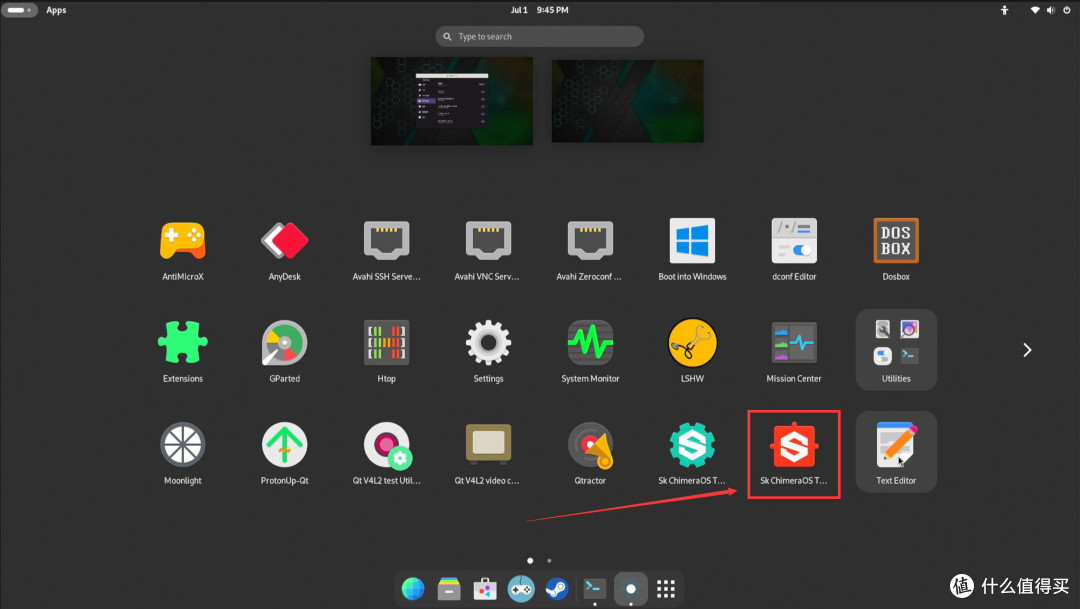The width and height of the screenshot is (1080, 609).
Task: Switch to second app page dot
Action: pos(549,561)
